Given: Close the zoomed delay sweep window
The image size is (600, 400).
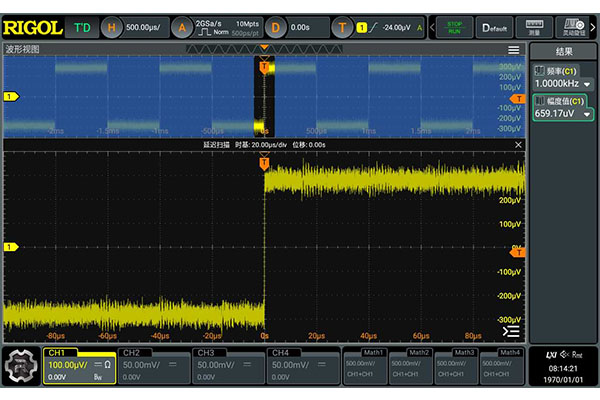Looking at the screenshot, I should coord(517,144).
